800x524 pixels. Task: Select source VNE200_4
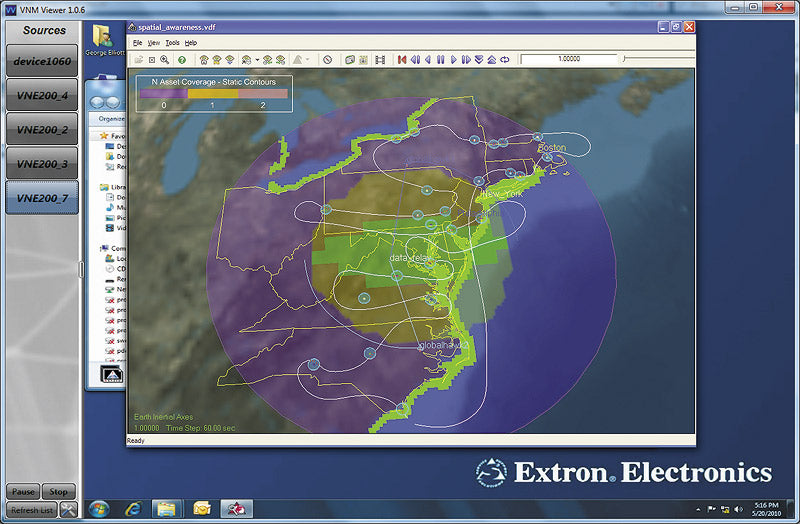pos(42,95)
